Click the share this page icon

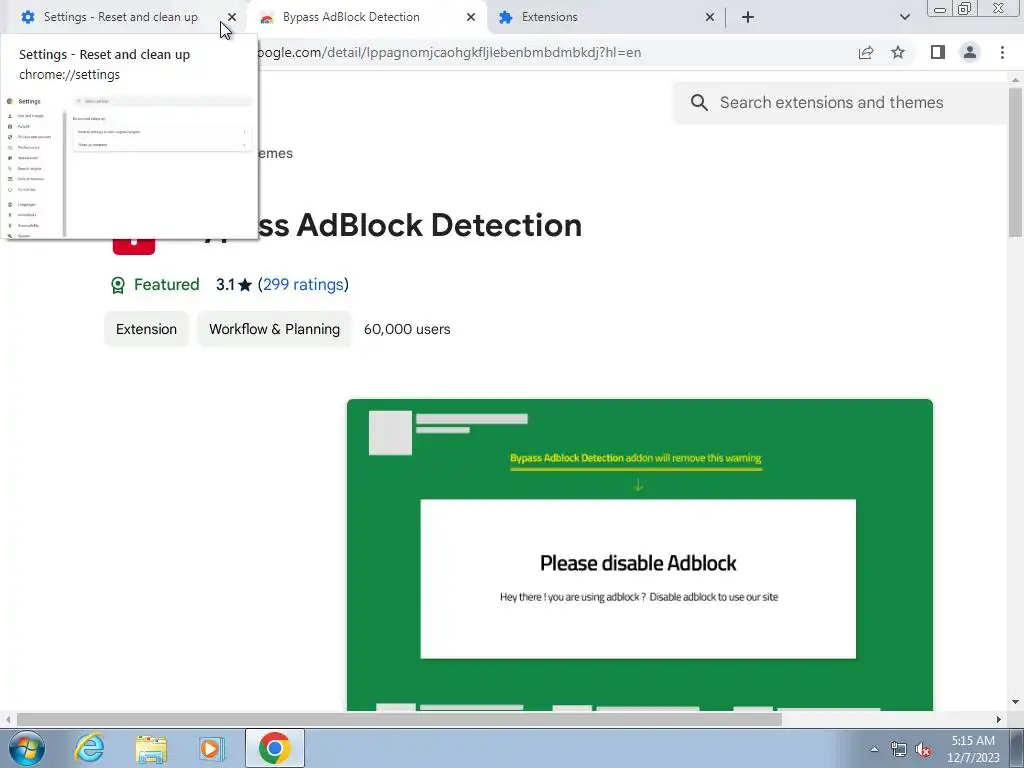pyautogui.click(x=866, y=52)
